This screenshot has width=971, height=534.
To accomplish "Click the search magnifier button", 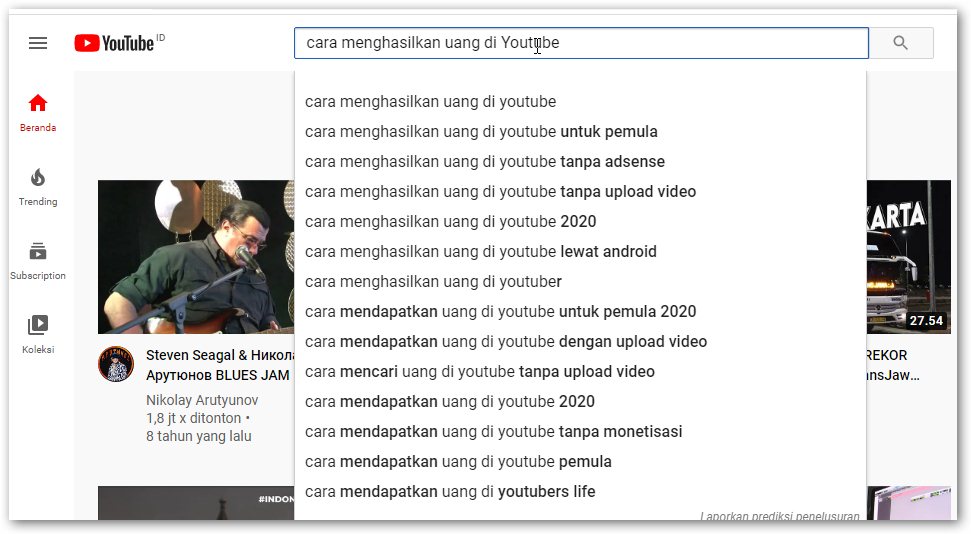I will (900, 43).
